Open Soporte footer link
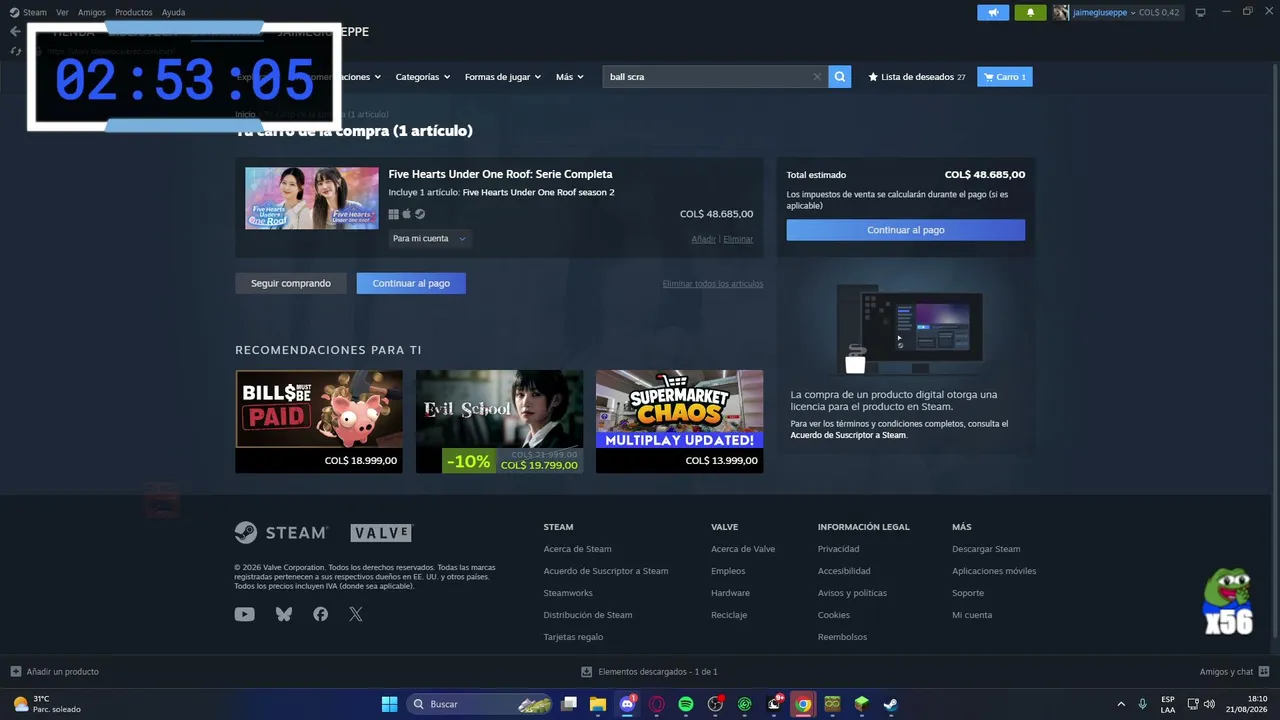Image resolution: width=1280 pixels, height=720 pixels. click(x=968, y=593)
